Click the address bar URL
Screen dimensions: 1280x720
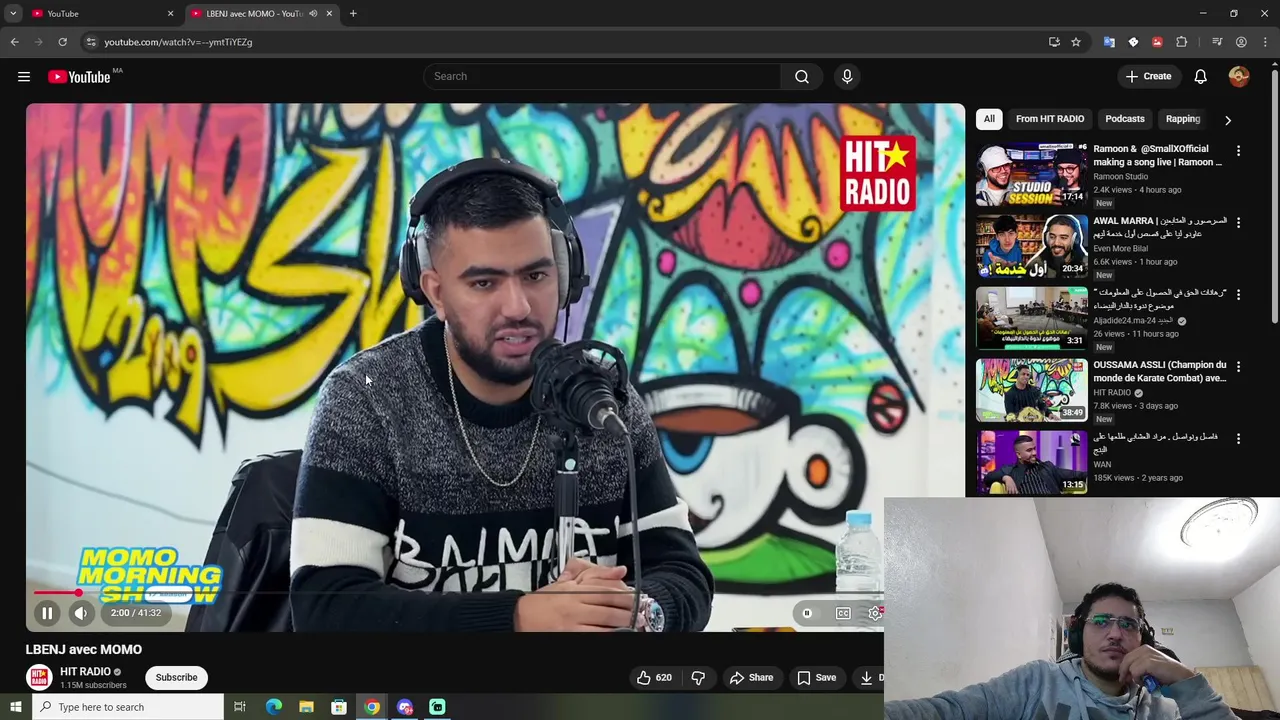click(178, 42)
